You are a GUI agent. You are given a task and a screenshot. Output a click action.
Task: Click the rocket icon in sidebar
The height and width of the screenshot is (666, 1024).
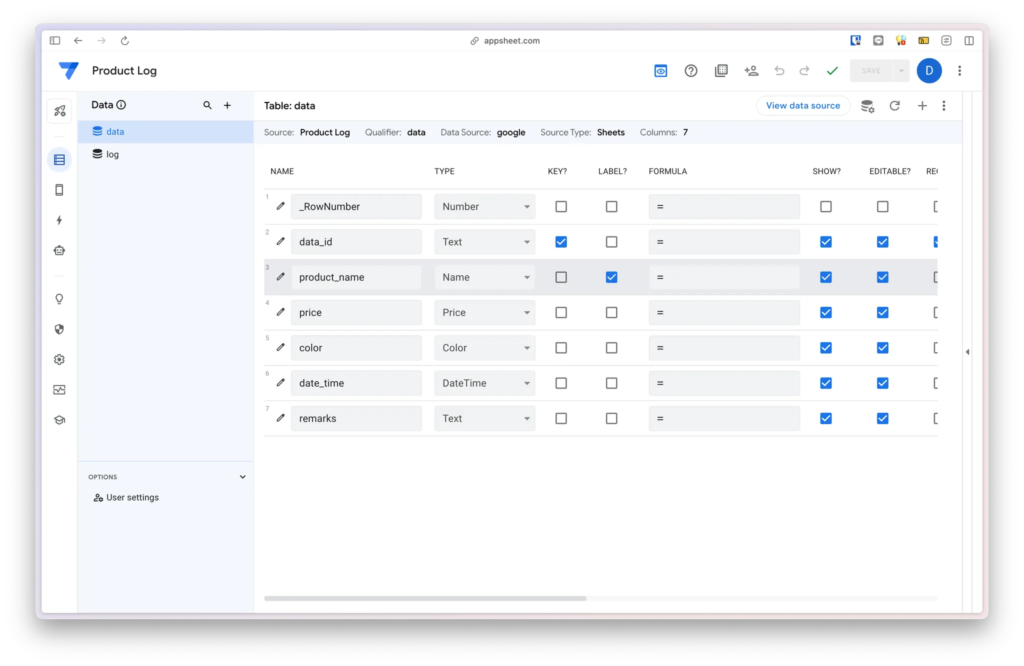coord(59,111)
